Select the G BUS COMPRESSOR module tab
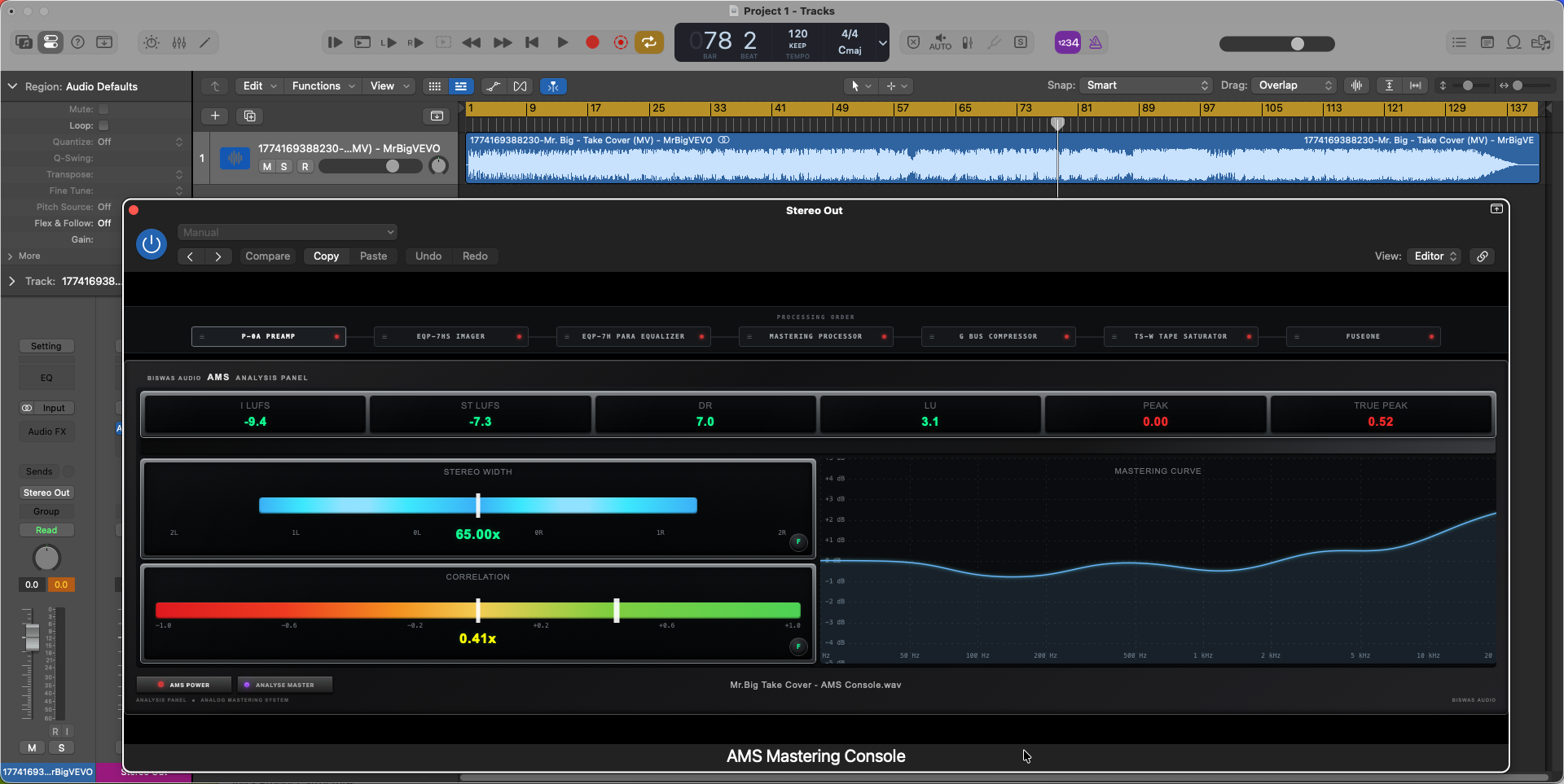 (998, 336)
